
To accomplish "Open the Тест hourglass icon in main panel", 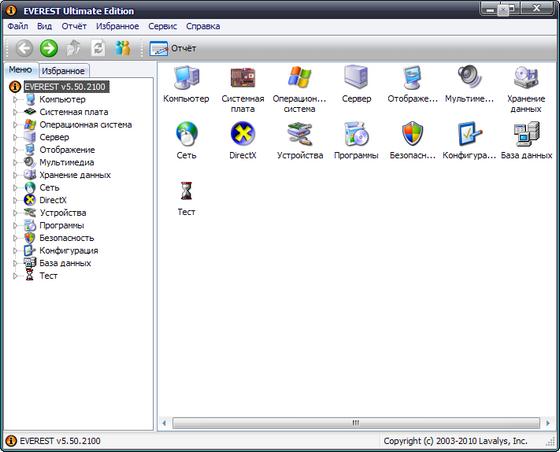I will 186,190.
